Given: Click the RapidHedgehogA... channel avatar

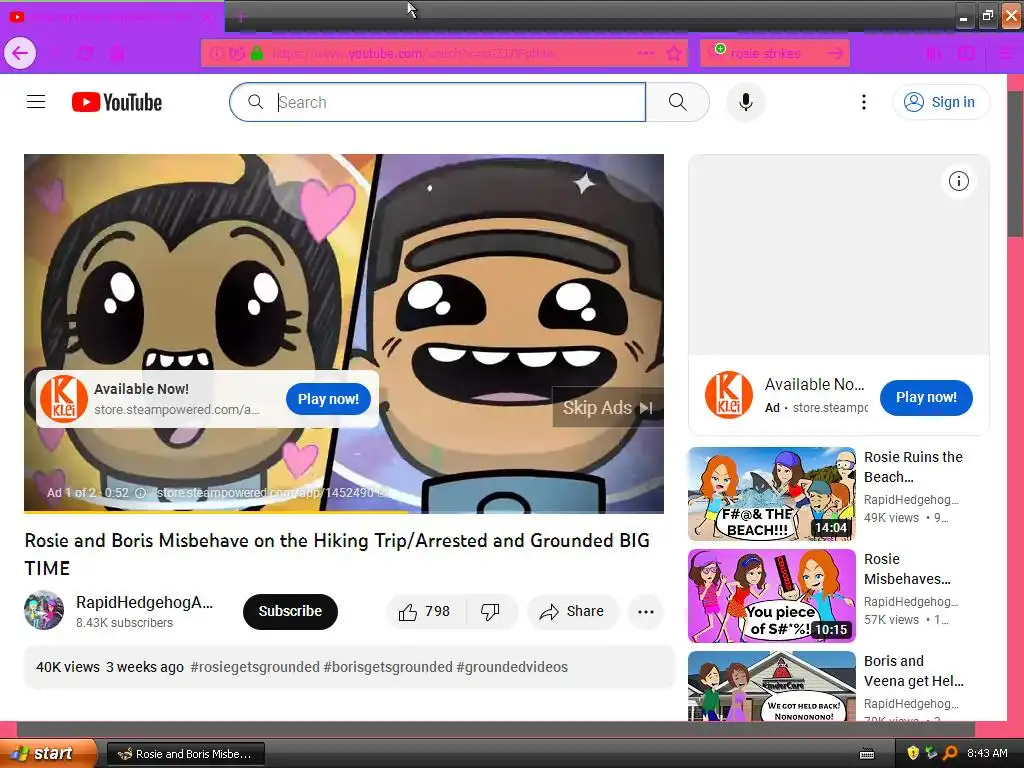Looking at the screenshot, I should click(44, 611).
